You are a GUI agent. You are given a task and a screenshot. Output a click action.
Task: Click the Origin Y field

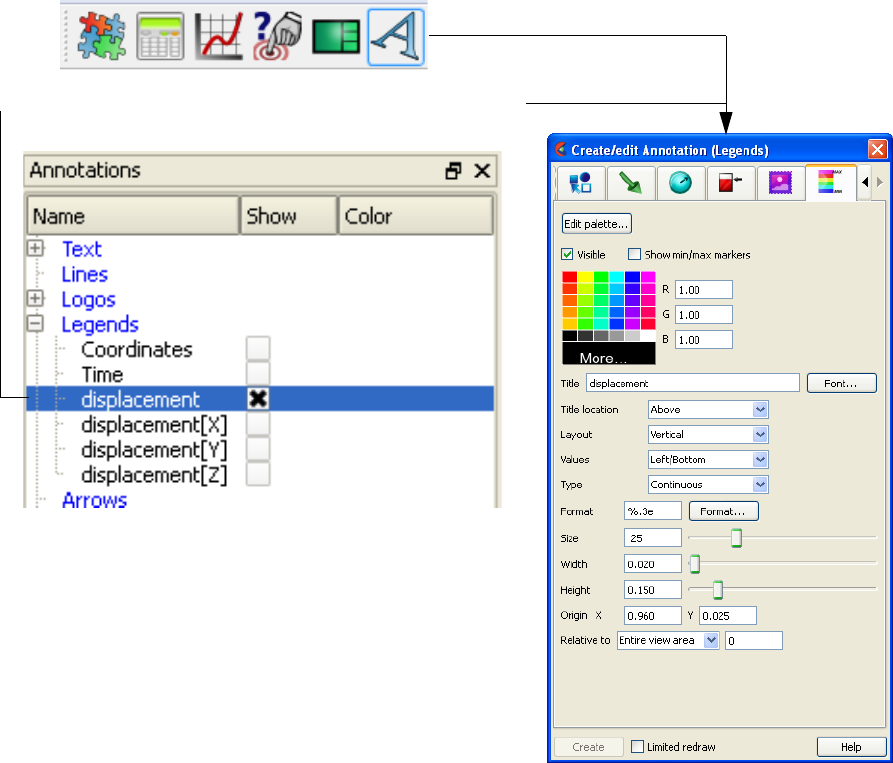coord(728,616)
